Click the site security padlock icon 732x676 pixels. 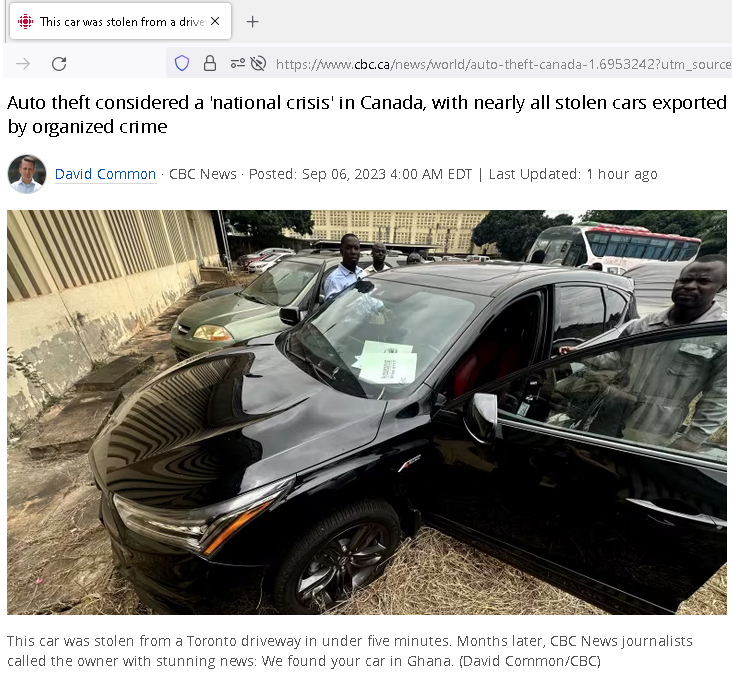coord(210,63)
